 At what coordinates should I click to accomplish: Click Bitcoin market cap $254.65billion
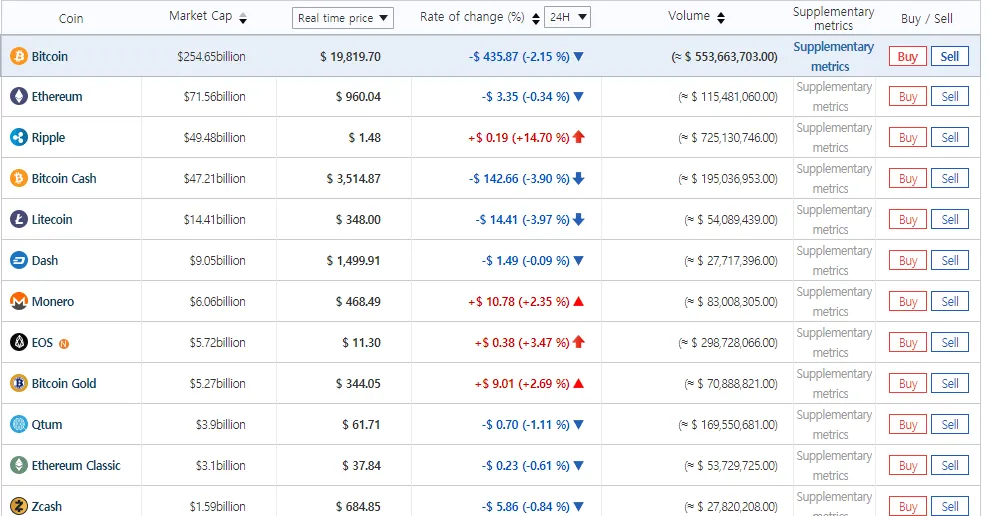pyautogui.click(x=211, y=56)
